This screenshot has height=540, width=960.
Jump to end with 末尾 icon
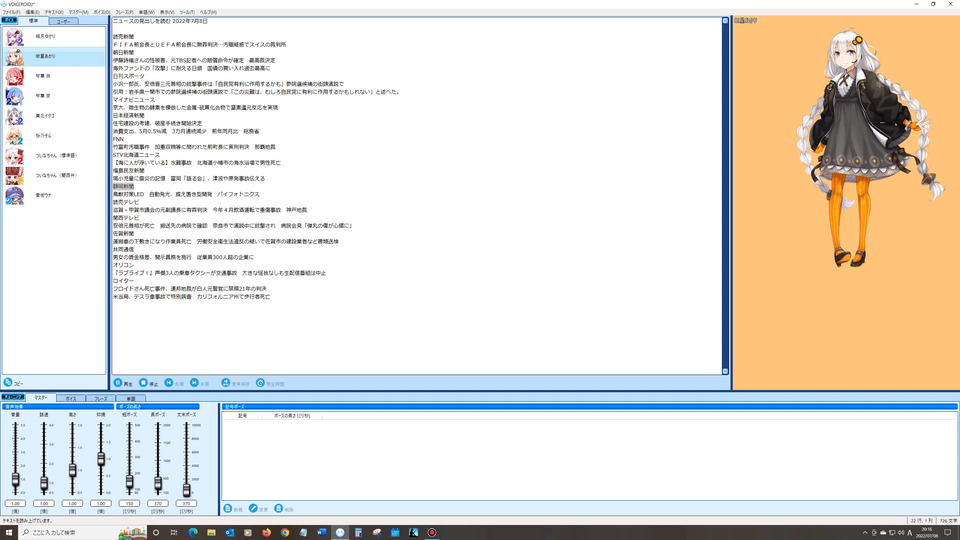tap(194, 383)
